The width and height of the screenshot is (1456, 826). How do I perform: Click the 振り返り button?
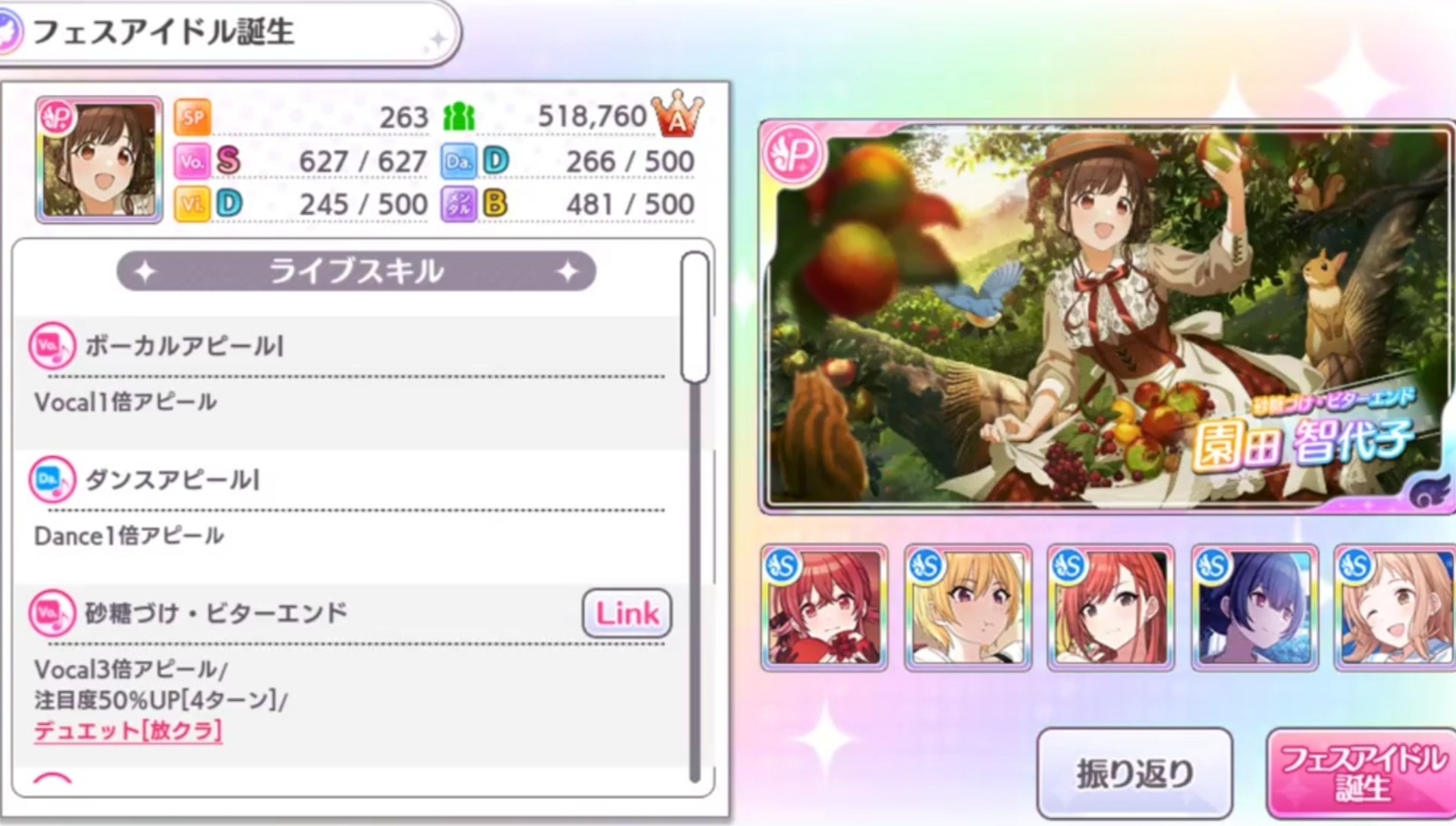tap(1135, 773)
